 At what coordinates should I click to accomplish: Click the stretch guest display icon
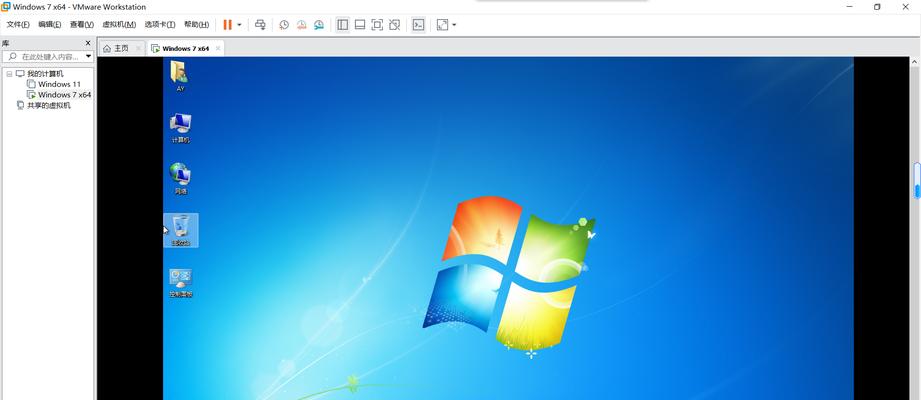click(x=442, y=25)
